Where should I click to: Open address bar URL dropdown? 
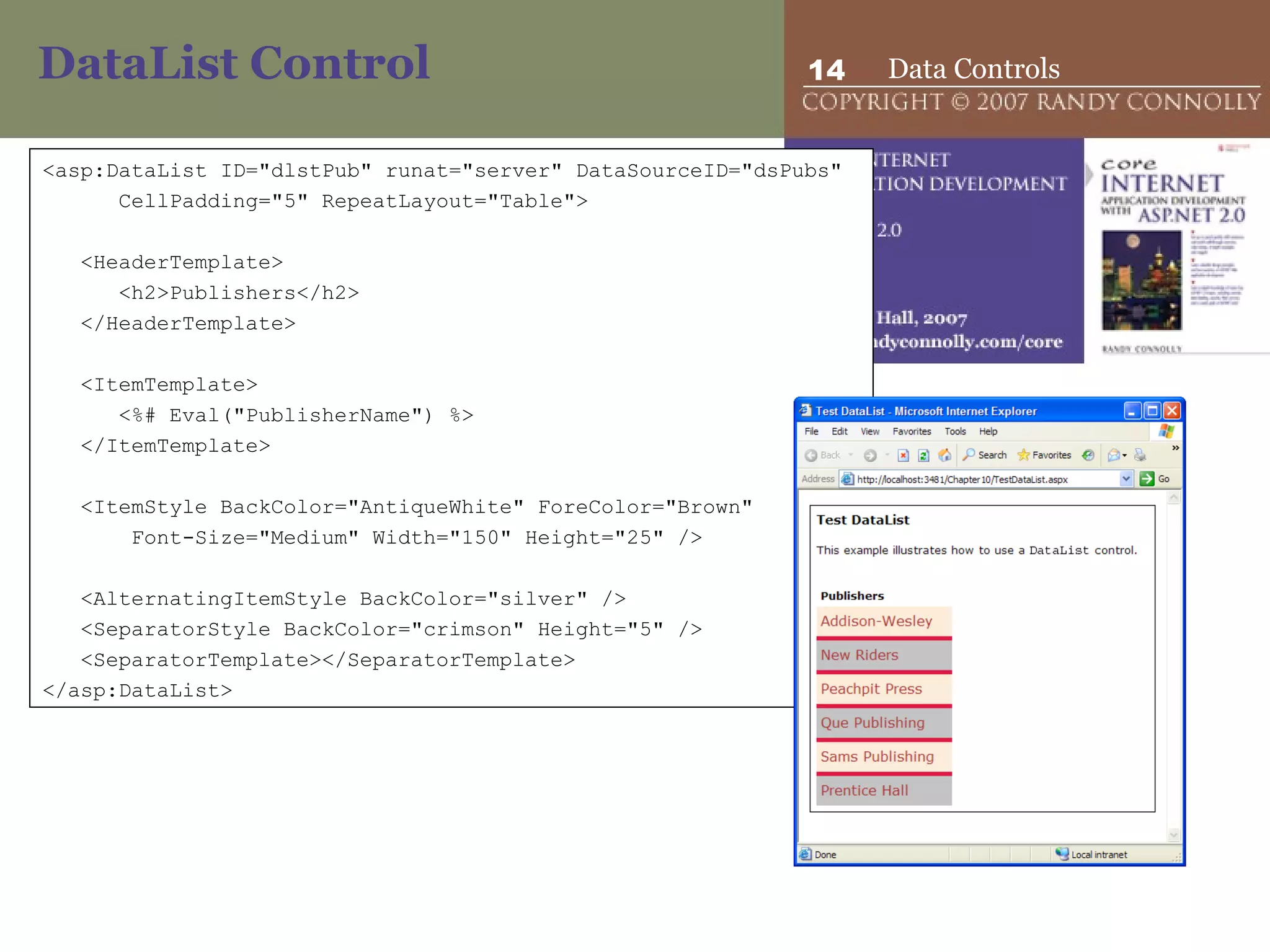1126,479
